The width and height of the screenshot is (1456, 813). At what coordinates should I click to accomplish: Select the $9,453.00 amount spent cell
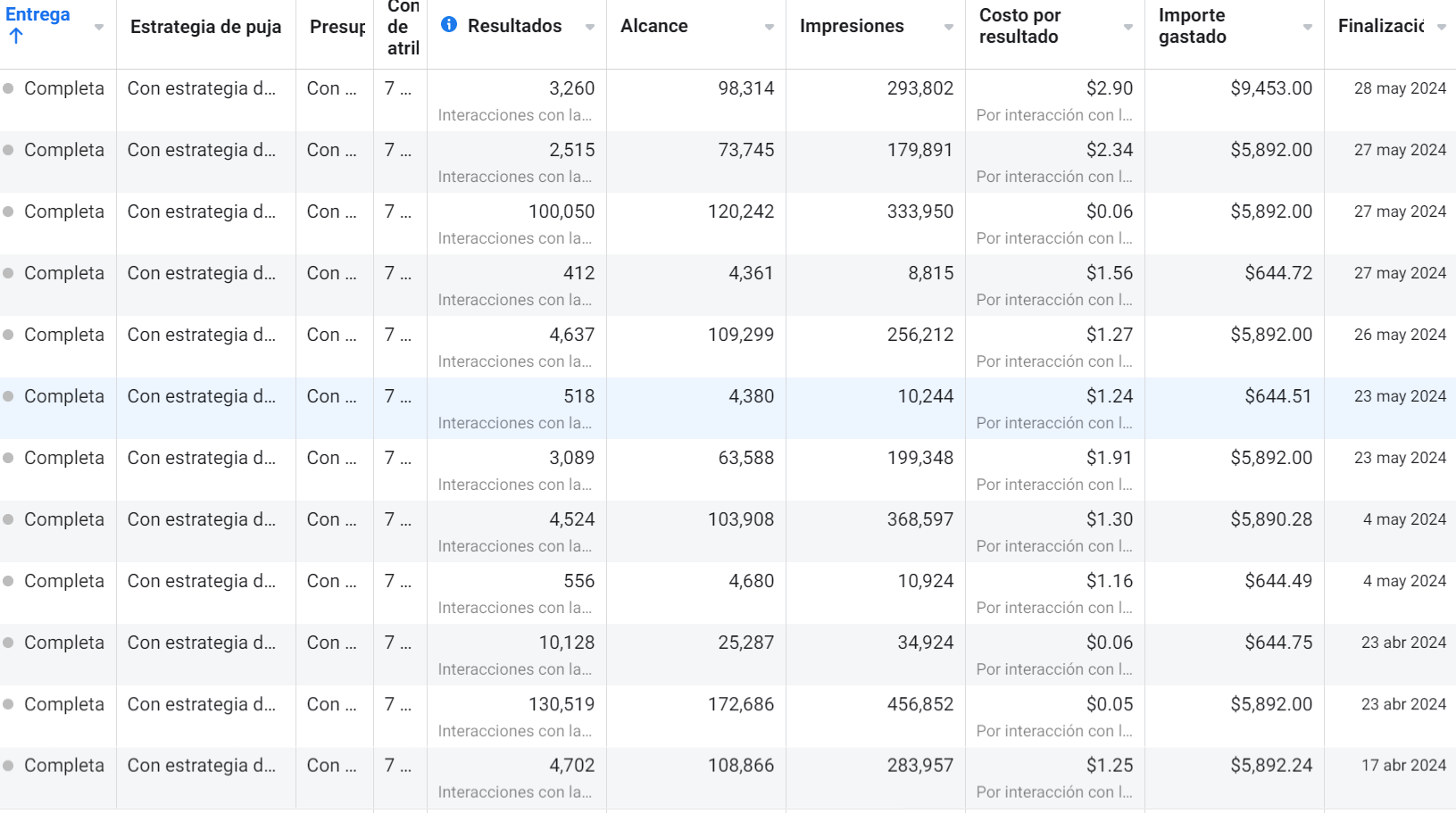pos(1271,88)
